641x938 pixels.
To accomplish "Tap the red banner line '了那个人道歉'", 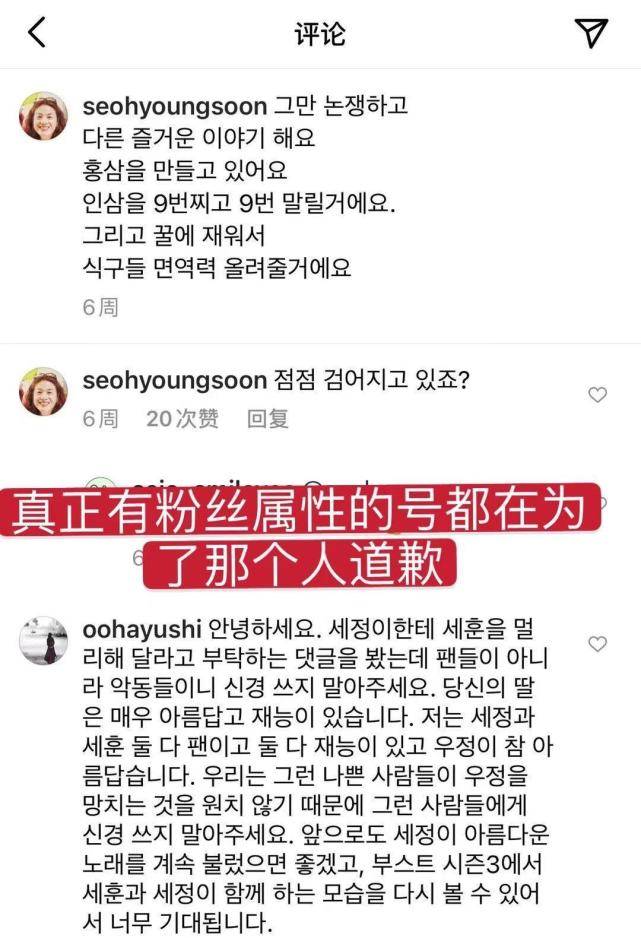I will tap(299, 564).
